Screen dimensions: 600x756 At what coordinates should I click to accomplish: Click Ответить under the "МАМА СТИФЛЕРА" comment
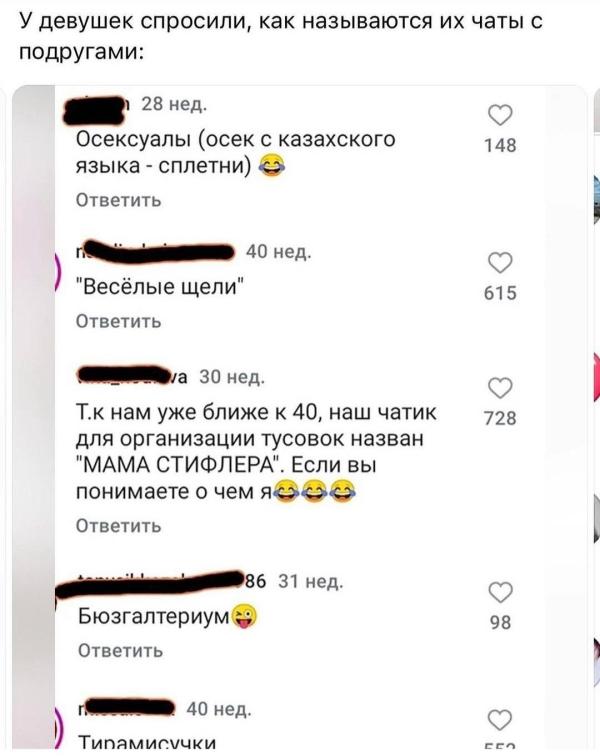[x=119, y=526]
